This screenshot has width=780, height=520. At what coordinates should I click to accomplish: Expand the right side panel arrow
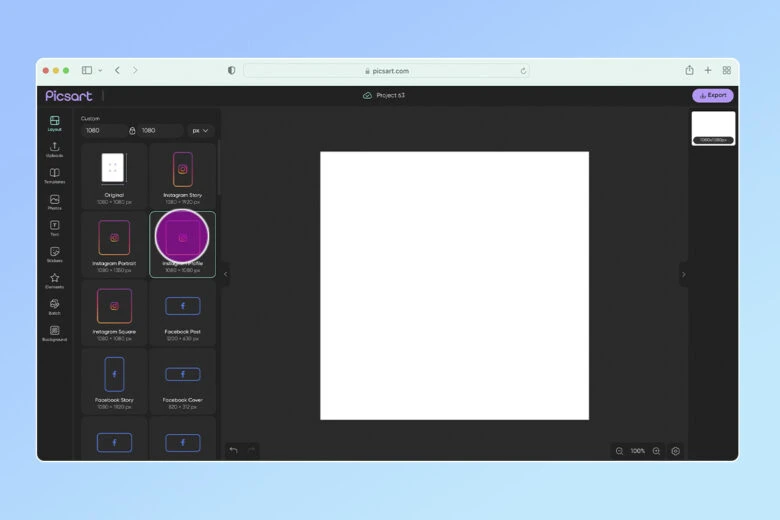coord(683,274)
